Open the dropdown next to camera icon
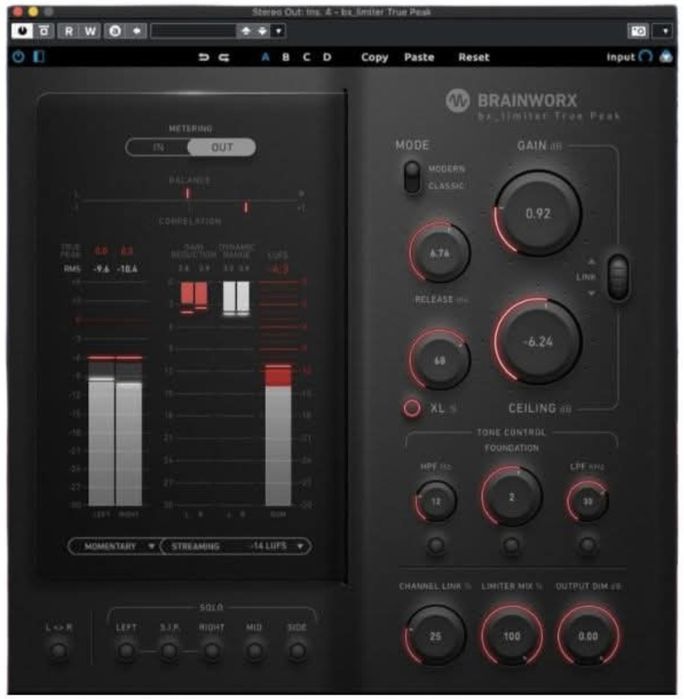Screen dimensions: 684x699 coord(665,31)
